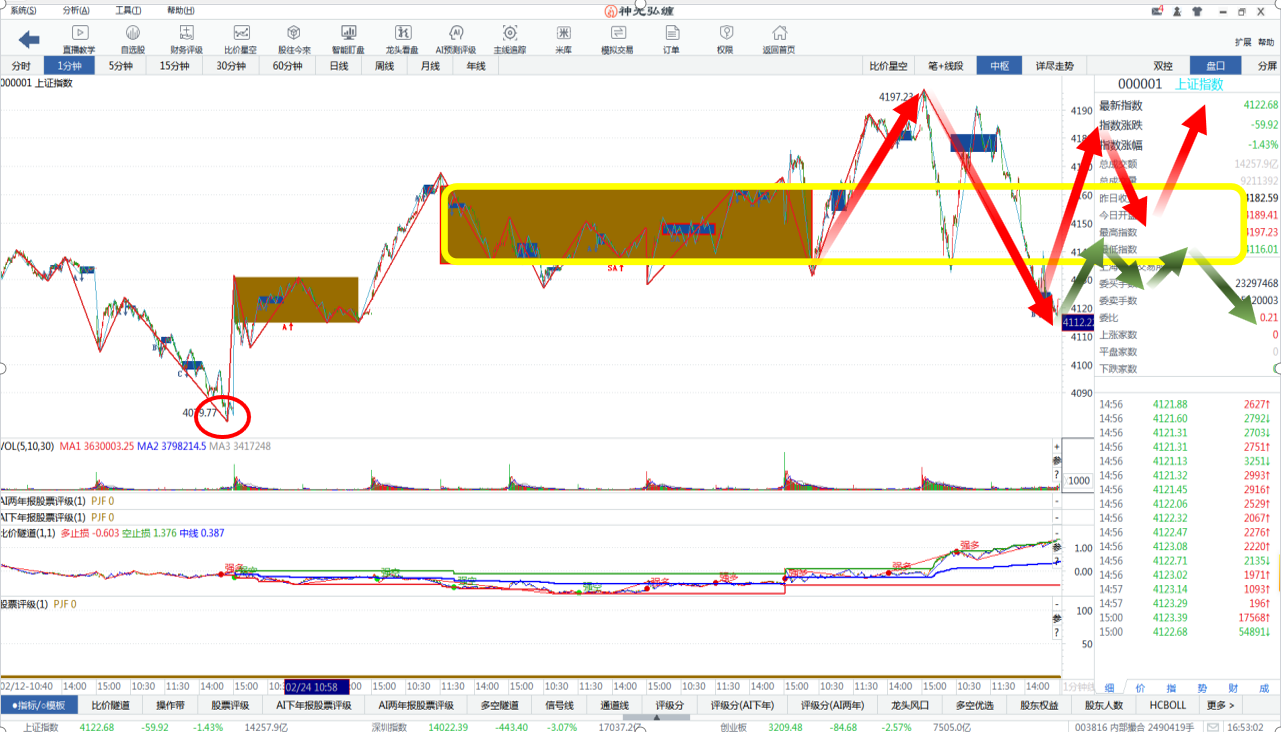Open the 自选股 watchlist icon
1281x732 pixels.
coord(132,38)
